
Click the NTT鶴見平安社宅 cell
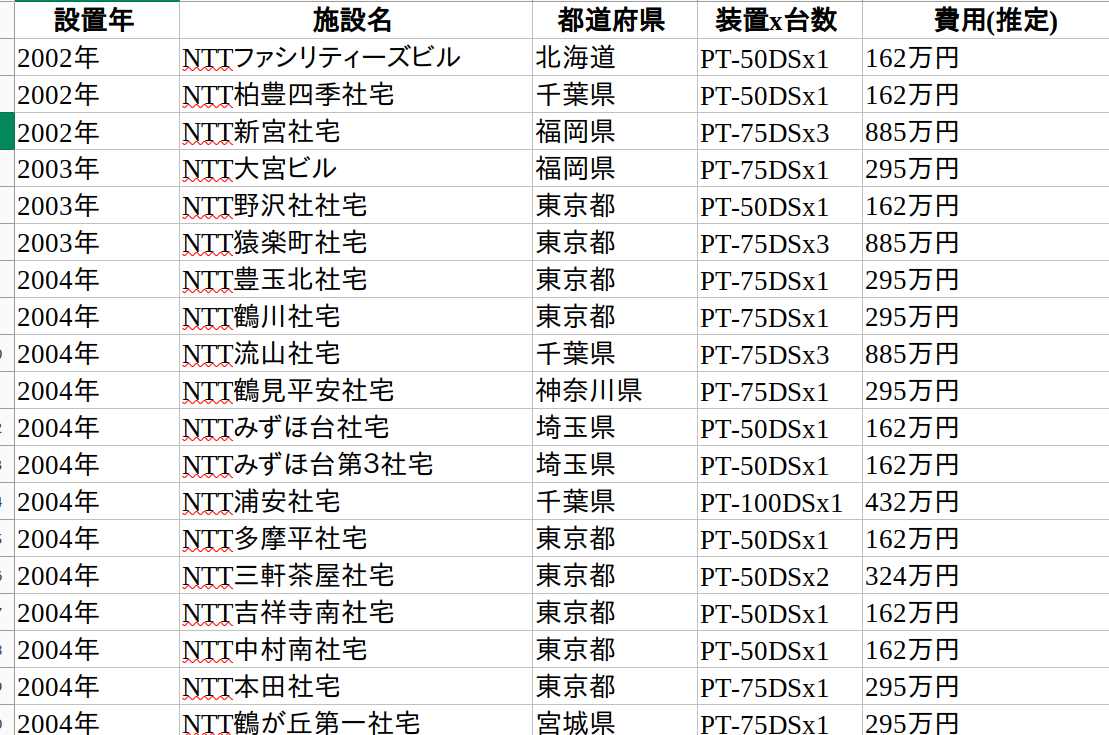356,390
